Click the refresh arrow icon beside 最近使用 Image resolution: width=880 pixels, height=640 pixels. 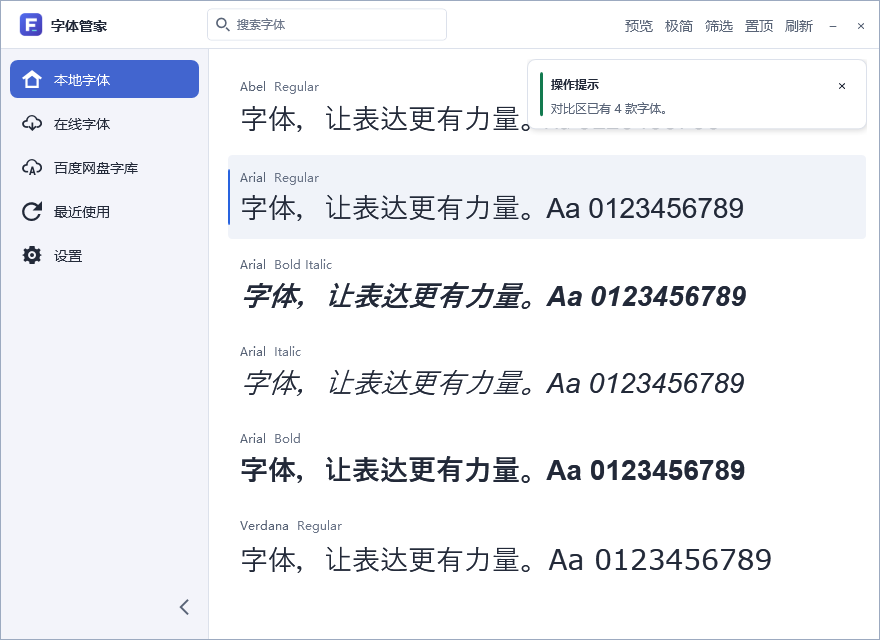tap(32, 211)
